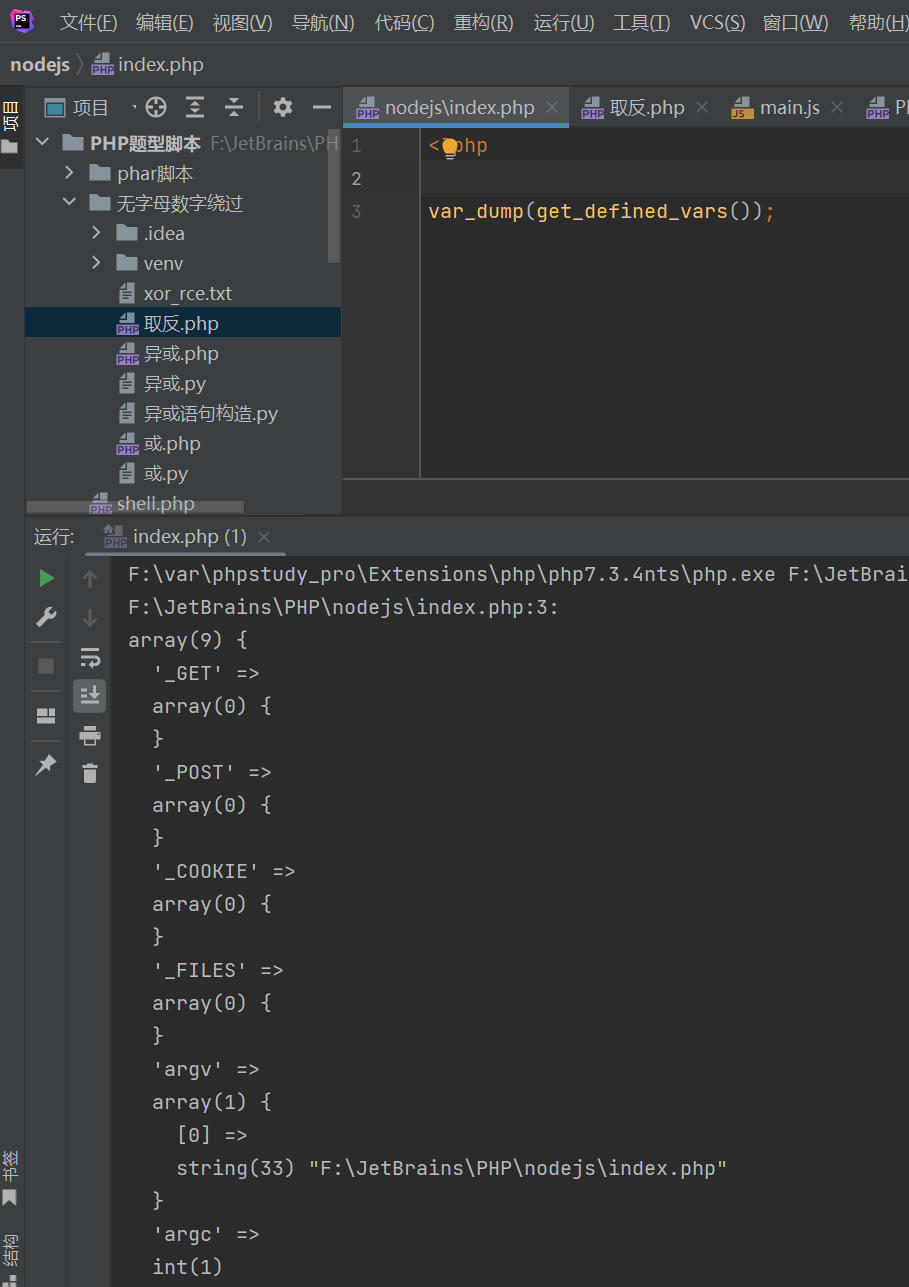
Task: Click Expand All in project toolbar
Action: (x=195, y=107)
